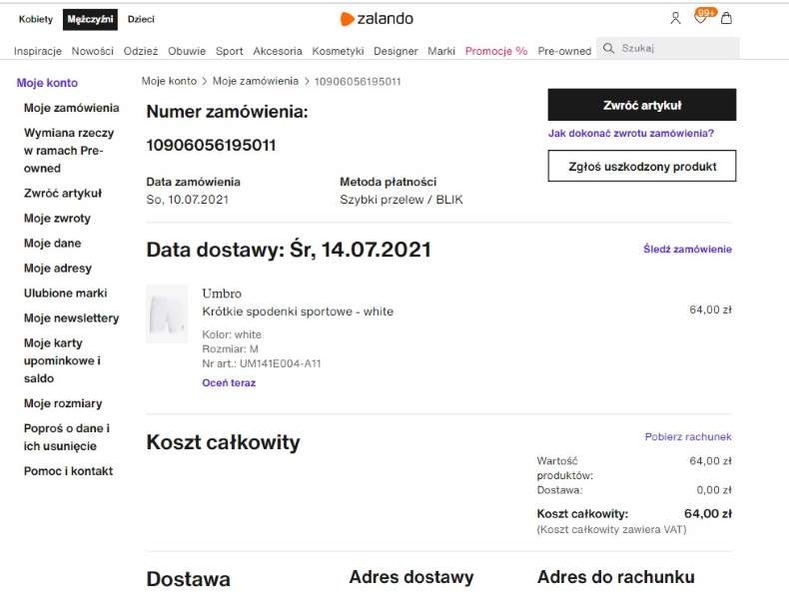Open the user account icon
Viewport: 789px width, 600px height.
point(675,19)
